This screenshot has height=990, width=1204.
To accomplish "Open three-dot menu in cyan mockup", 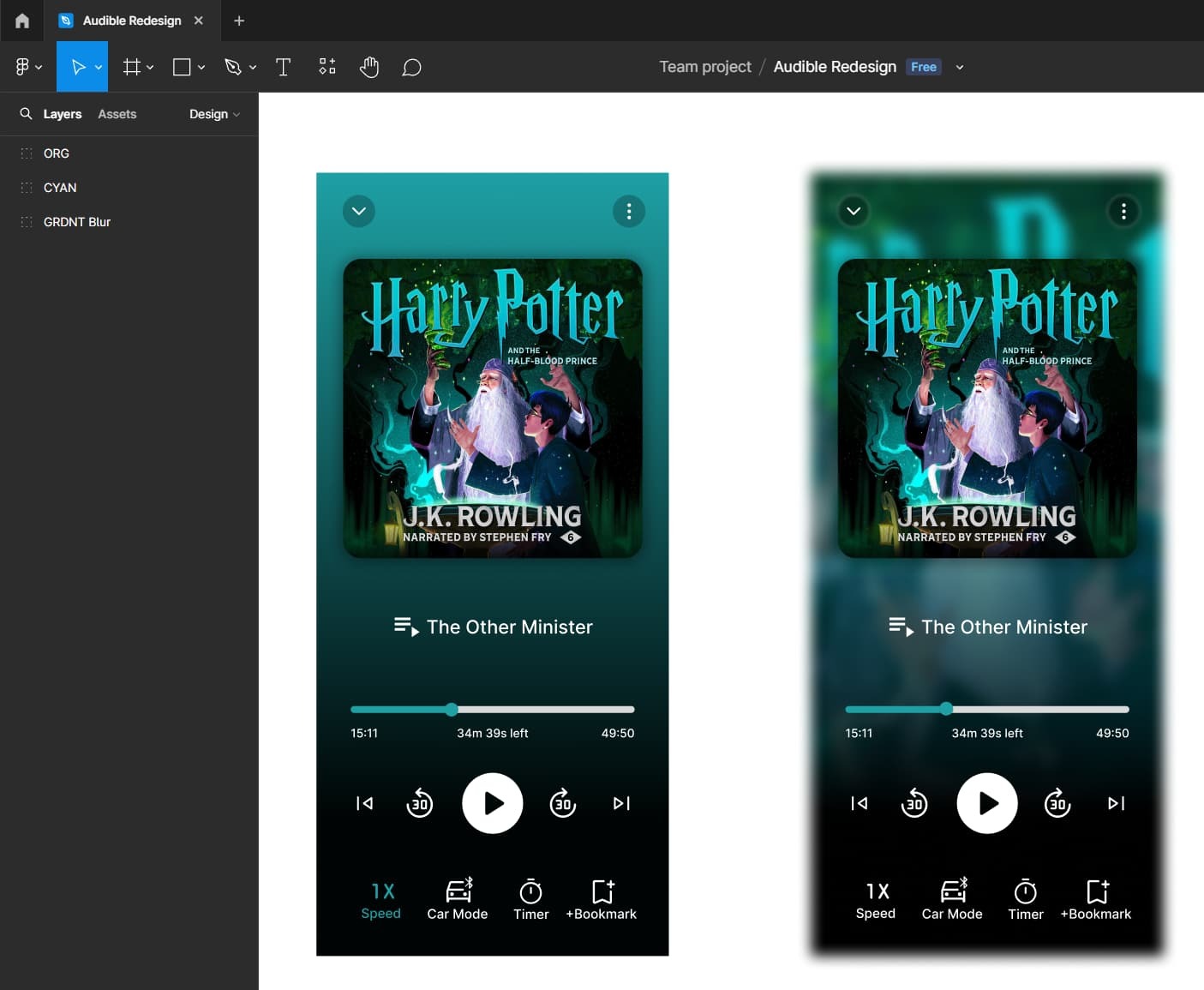I will pyautogui.click(x=629, y=211).
